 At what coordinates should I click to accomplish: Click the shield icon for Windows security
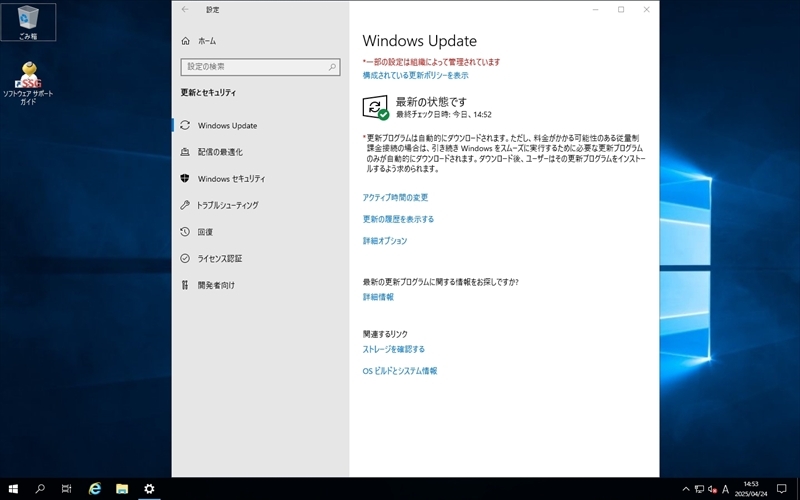[x=185, y=179]
